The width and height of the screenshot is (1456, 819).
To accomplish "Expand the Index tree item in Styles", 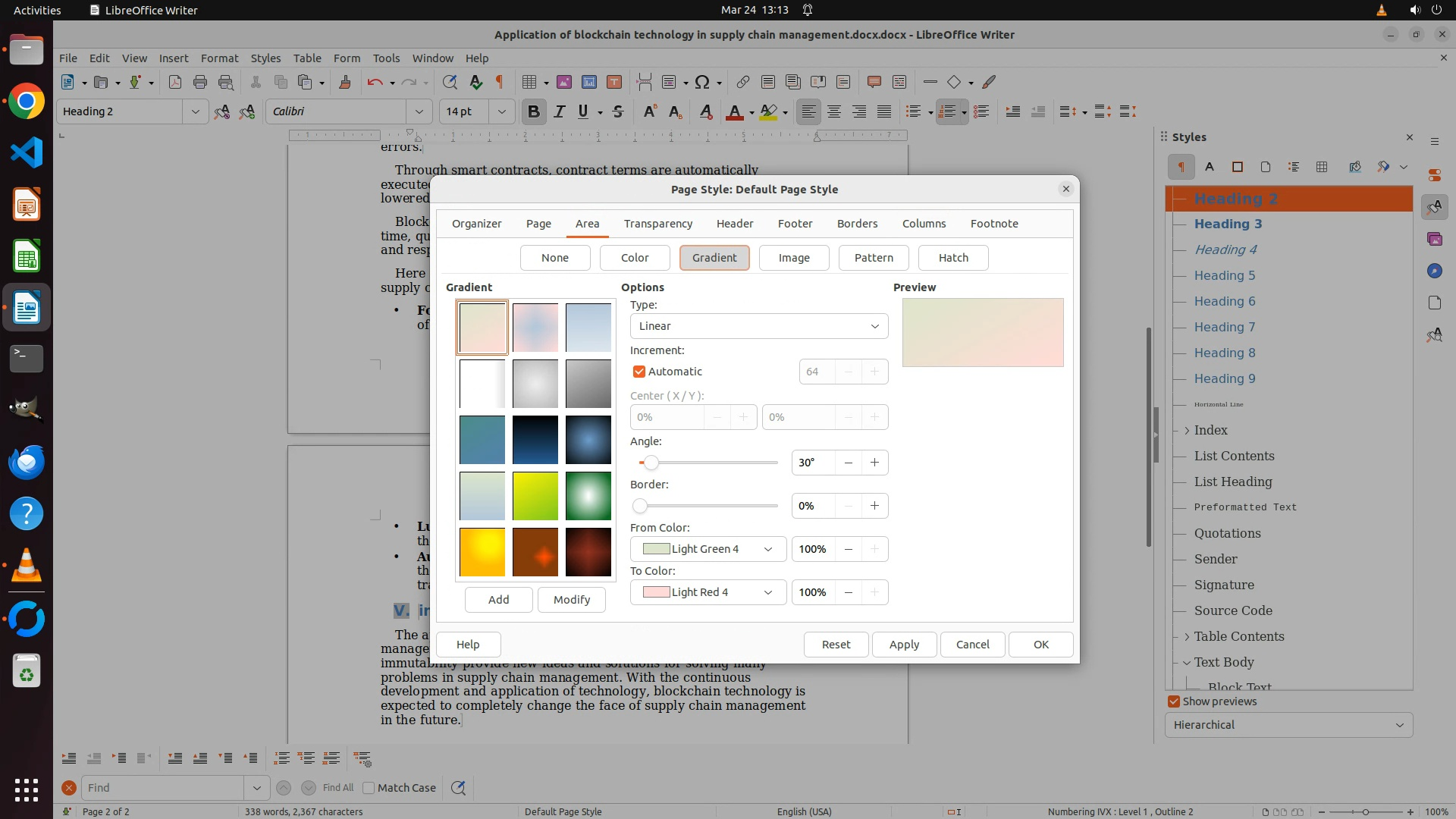I will (1187, 430).
